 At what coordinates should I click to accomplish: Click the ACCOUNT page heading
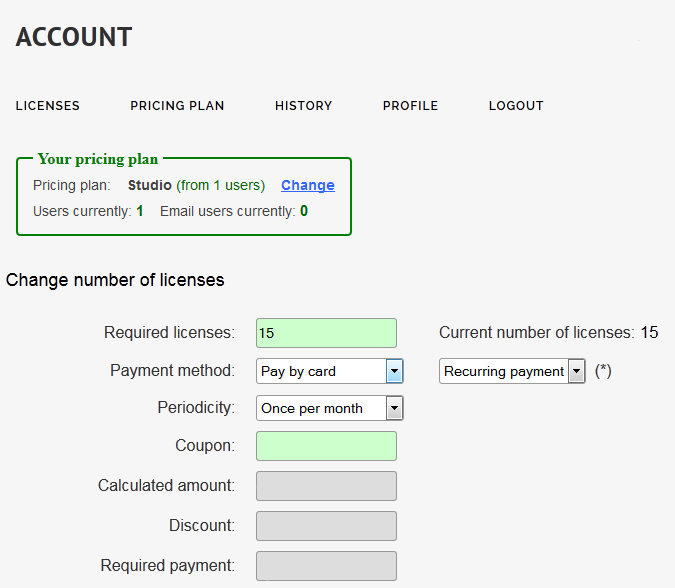coord(74,37)
